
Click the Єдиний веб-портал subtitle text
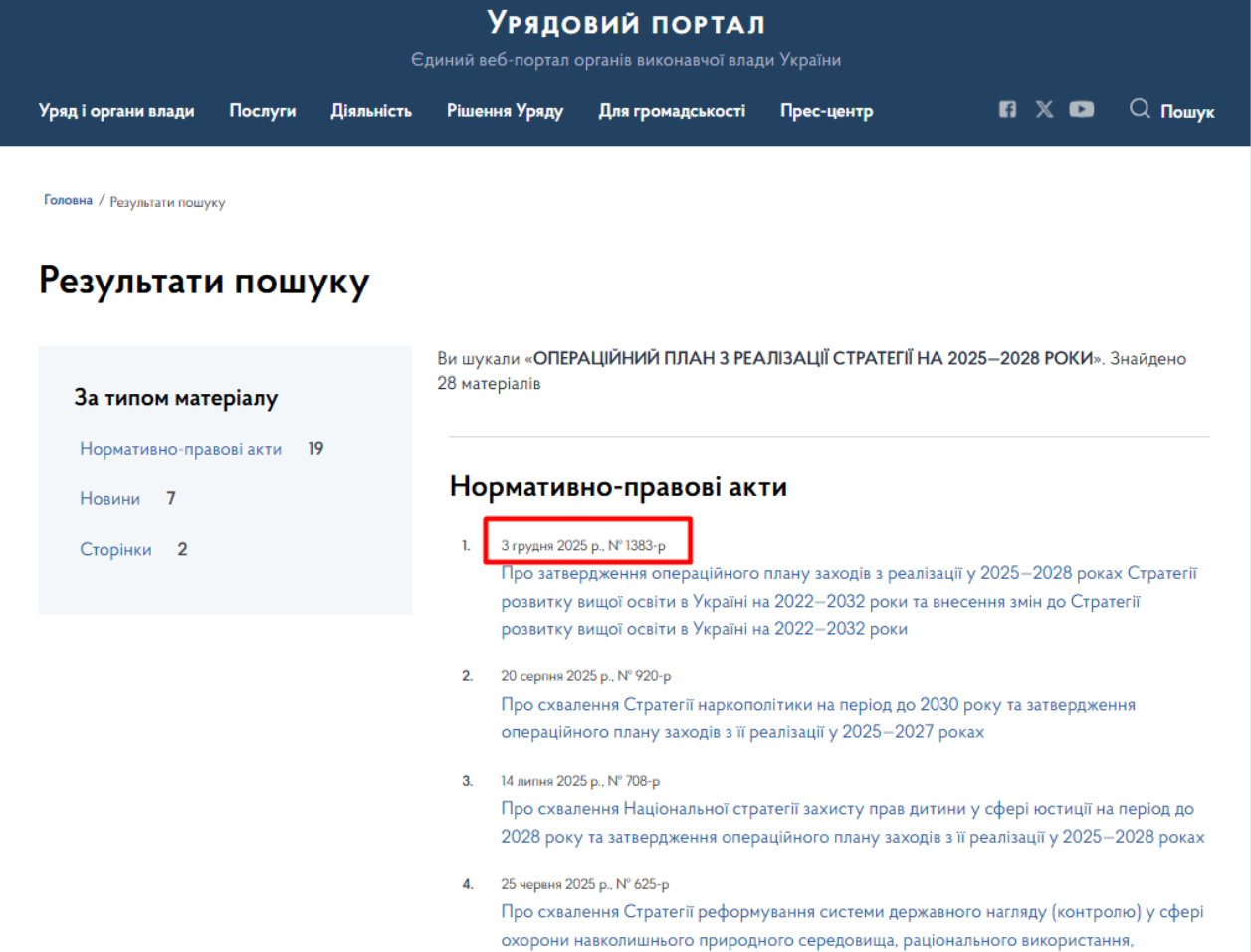pos(626,60)
